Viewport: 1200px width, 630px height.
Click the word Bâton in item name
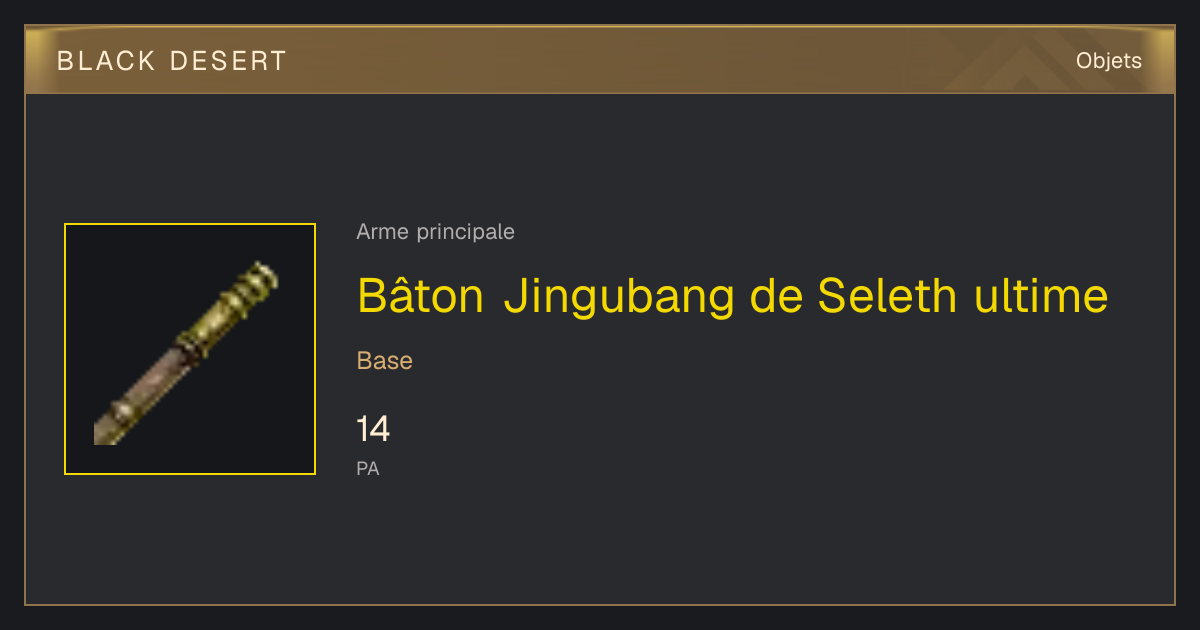click(x=421, y=294)
